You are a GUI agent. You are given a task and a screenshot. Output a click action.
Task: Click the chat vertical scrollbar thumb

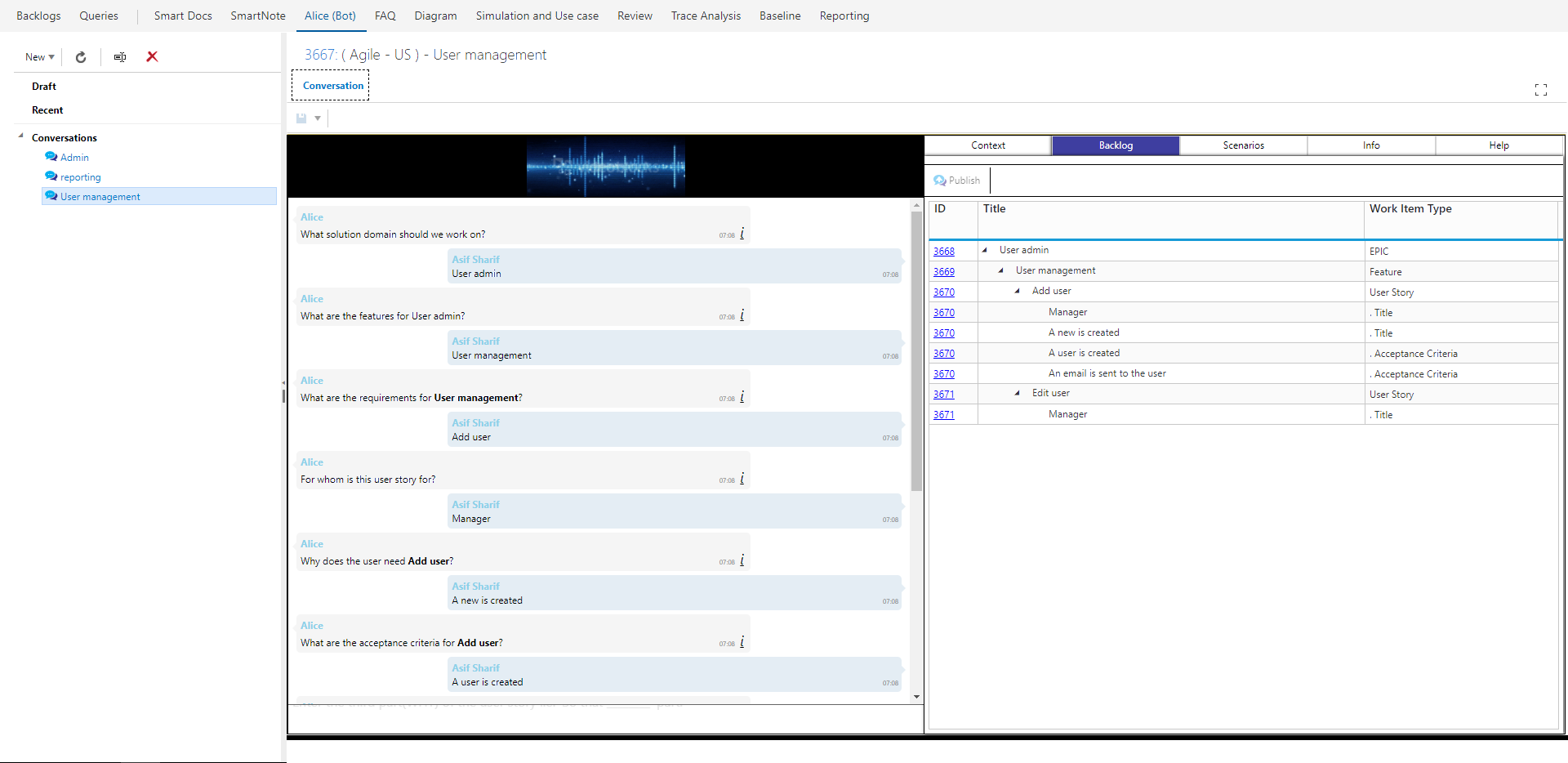tap(917, 351)
